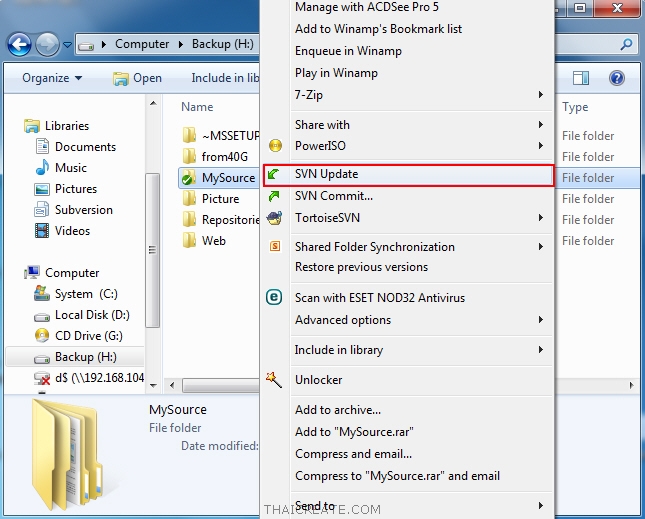Click the Pictures library icon
The height and width of the screenshot is (519, 645).
point(42,189)
